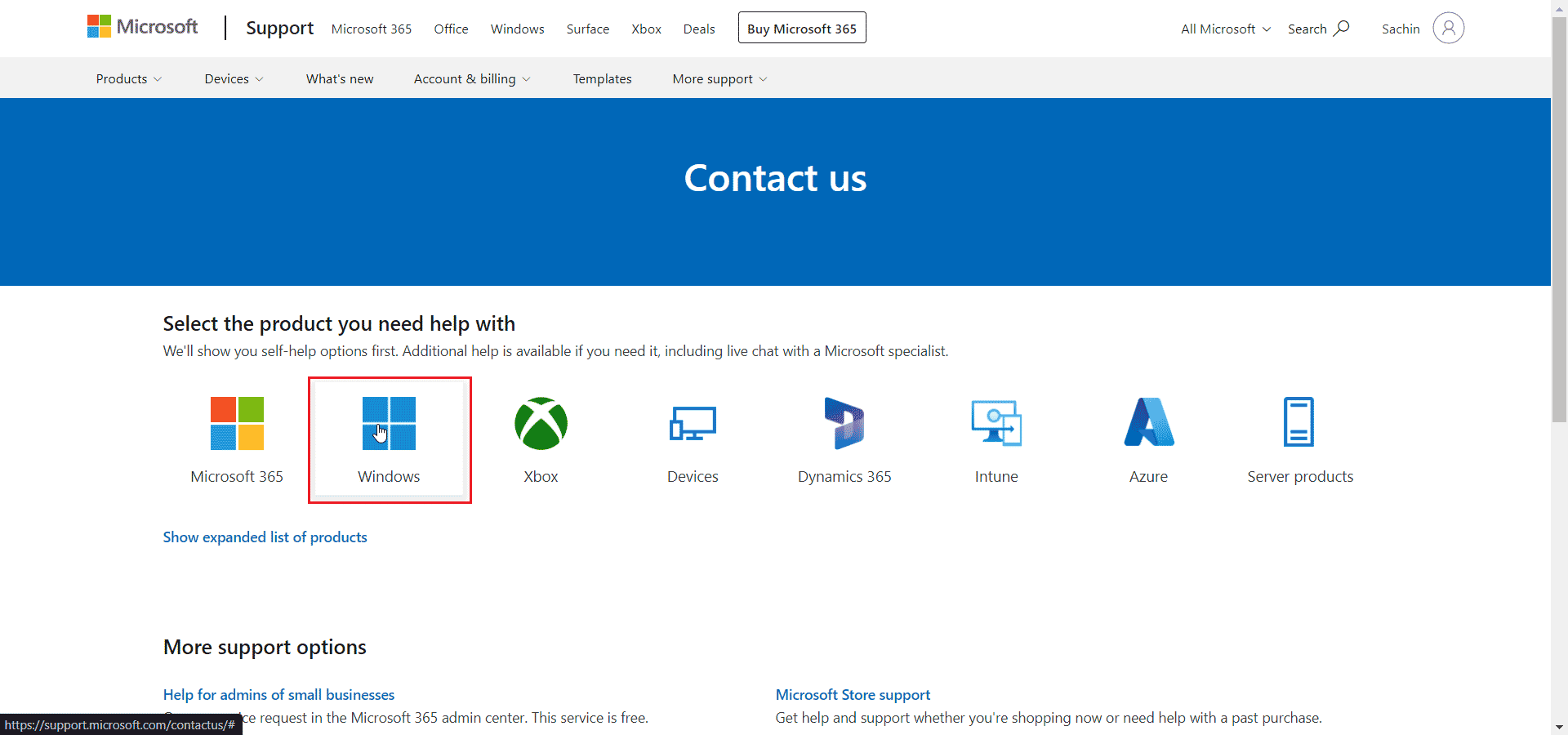Open the Microsoft Store support link
1568x735 pixels.
853,694
